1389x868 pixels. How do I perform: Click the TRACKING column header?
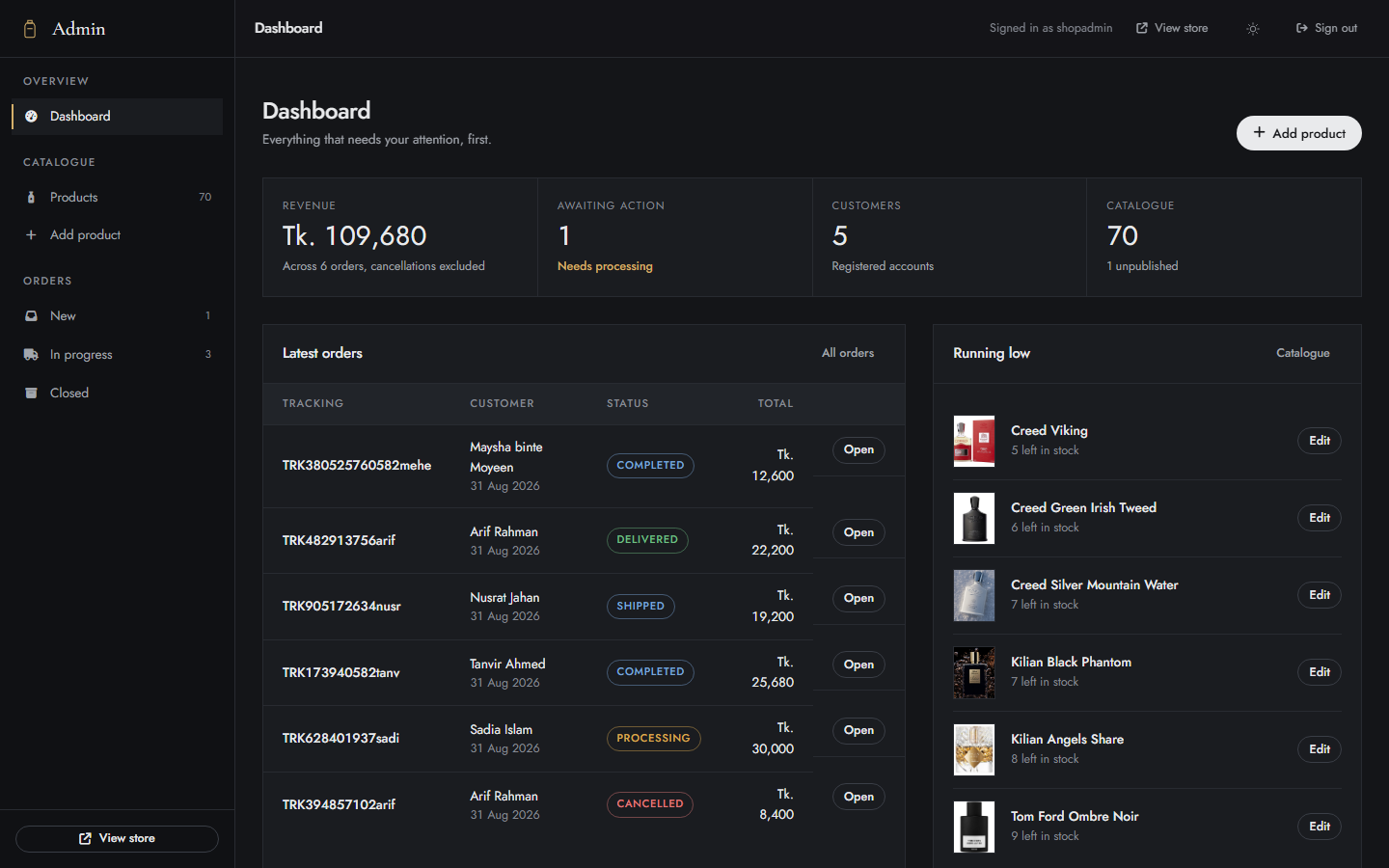tap(313, 403)
